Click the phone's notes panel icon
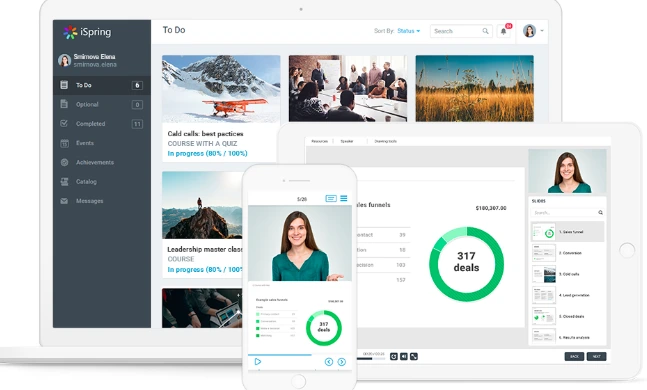The height and width of the screenshot is (390, 647). [331, 199]
